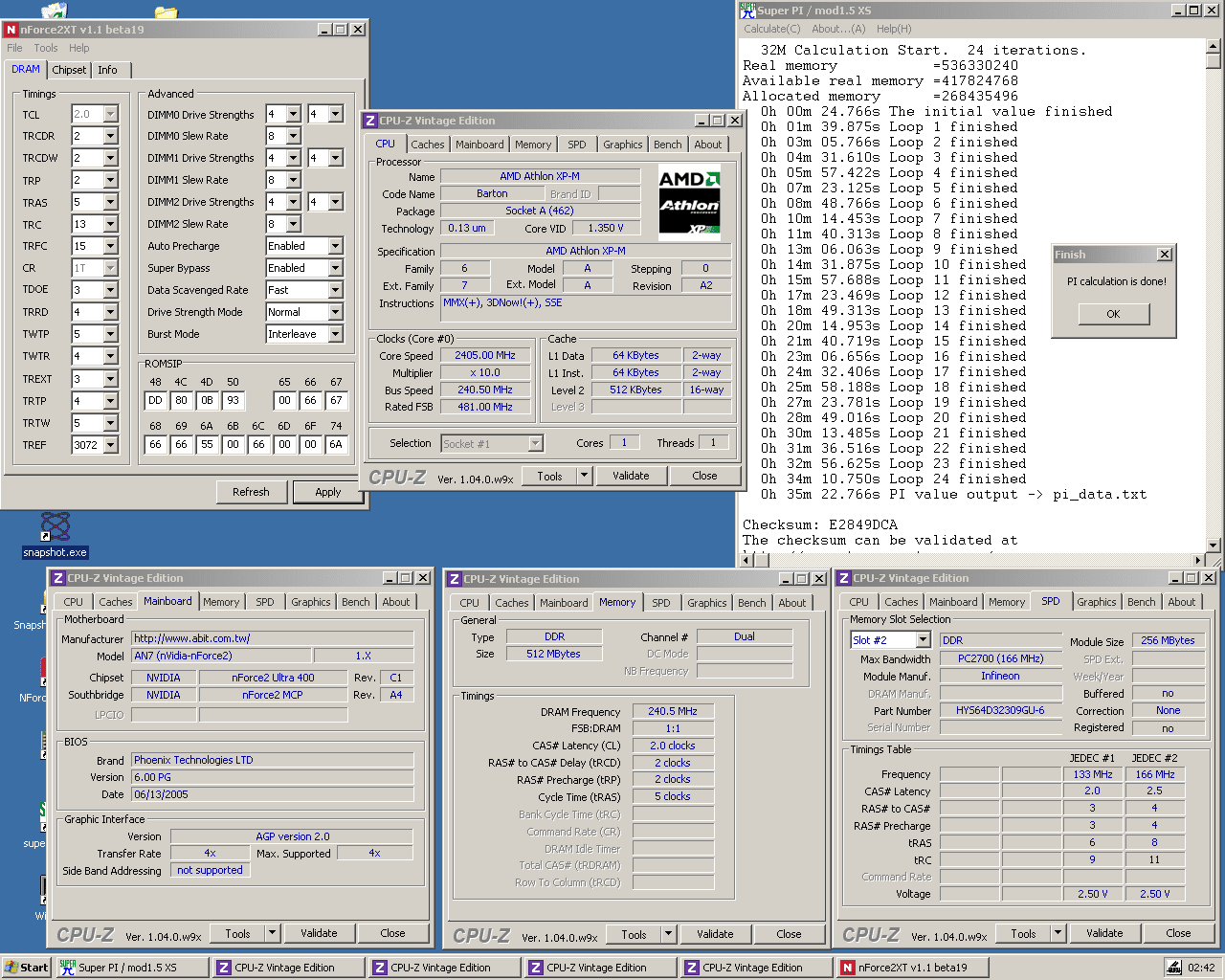This screenshot has width=1225, height=980.
Task: Select the Graphics tab in the CPU-Z window showing the Mainboard tab
Action: [x=311, y=602]
